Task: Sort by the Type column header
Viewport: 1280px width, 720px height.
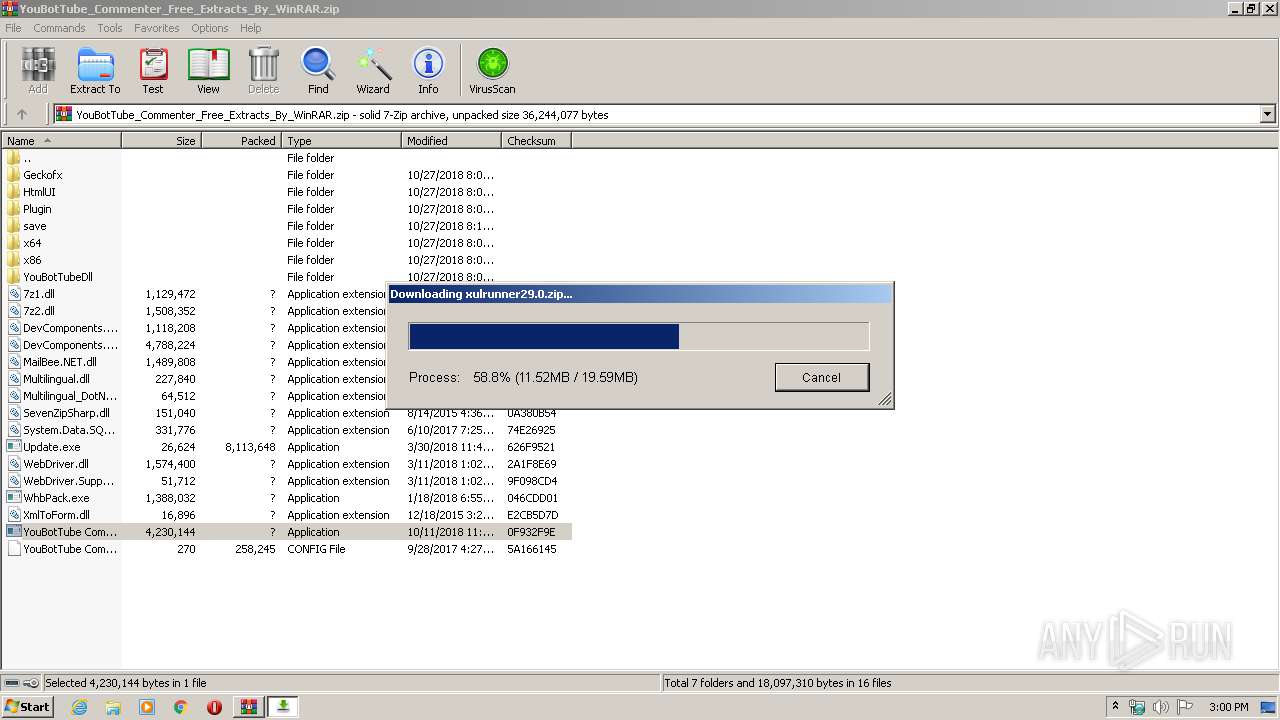Action: pos(342,141)
